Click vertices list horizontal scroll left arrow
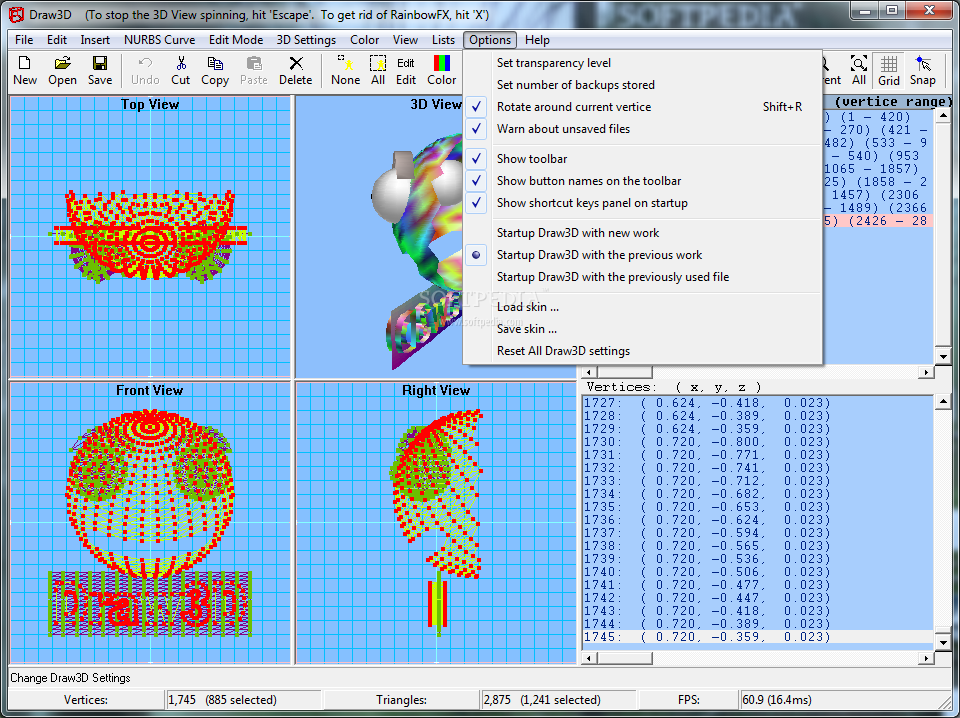960x718 pixels. 590,659
